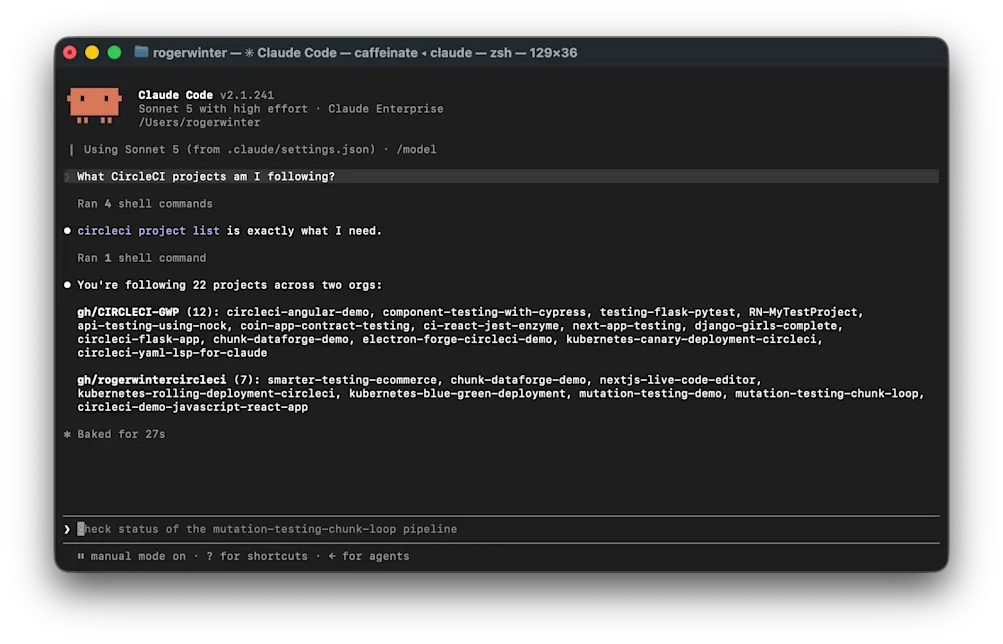The image size is (1003, 644).
Task: Click the /Users/rogerwinter path
Action: (x=199, y=122)
